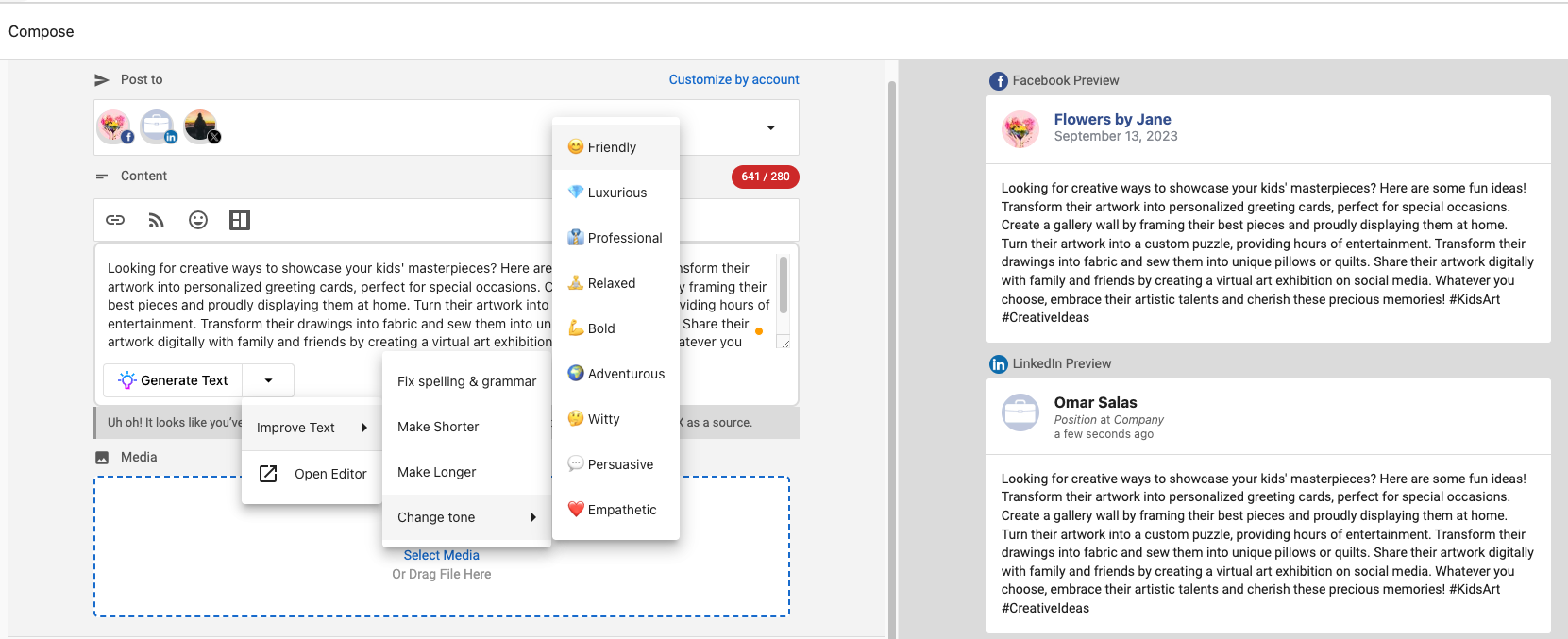Click the insert link icon in Content toolbar
Screen dimensions: 1568x639
tap(115, 220)
